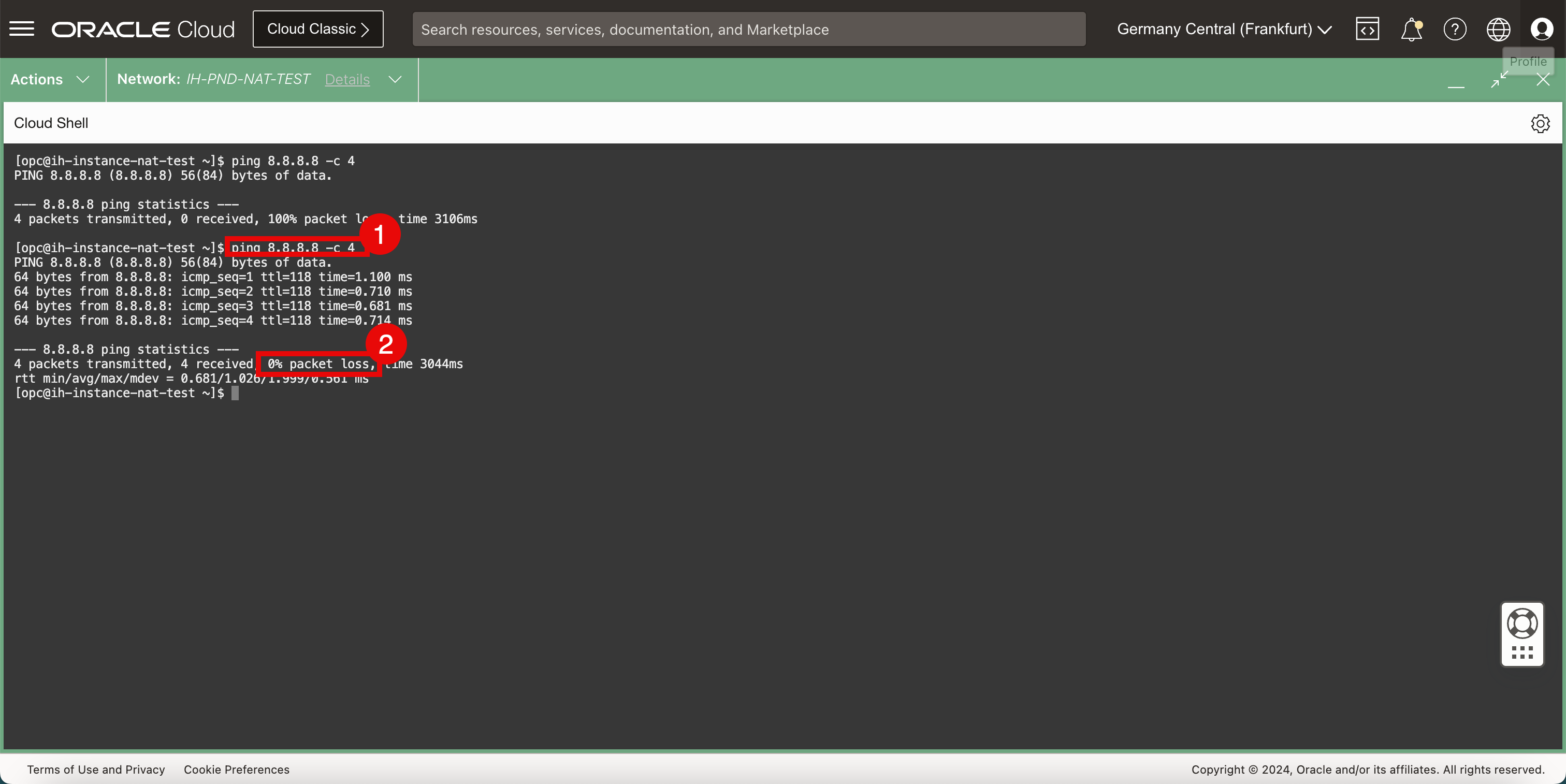
Task: Click the Oracle Cloud logo
Action: coord(143,29)
